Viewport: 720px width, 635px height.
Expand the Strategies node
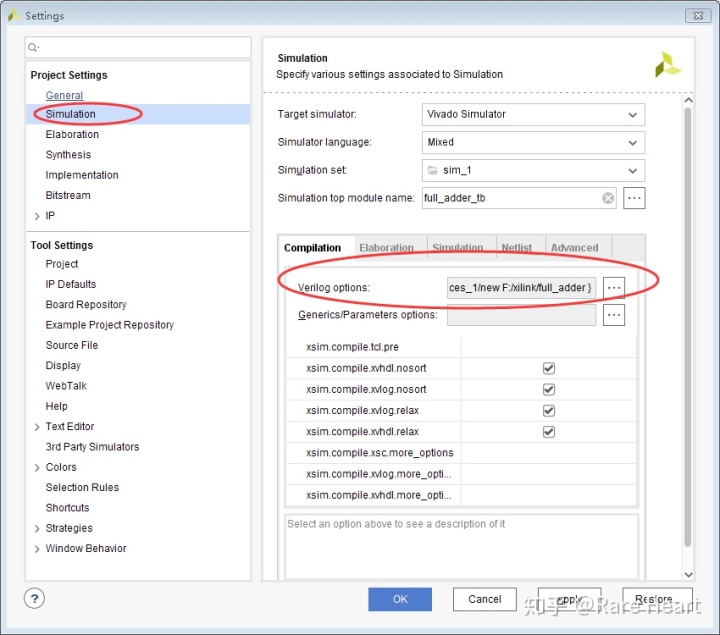(x=37, y=528)
